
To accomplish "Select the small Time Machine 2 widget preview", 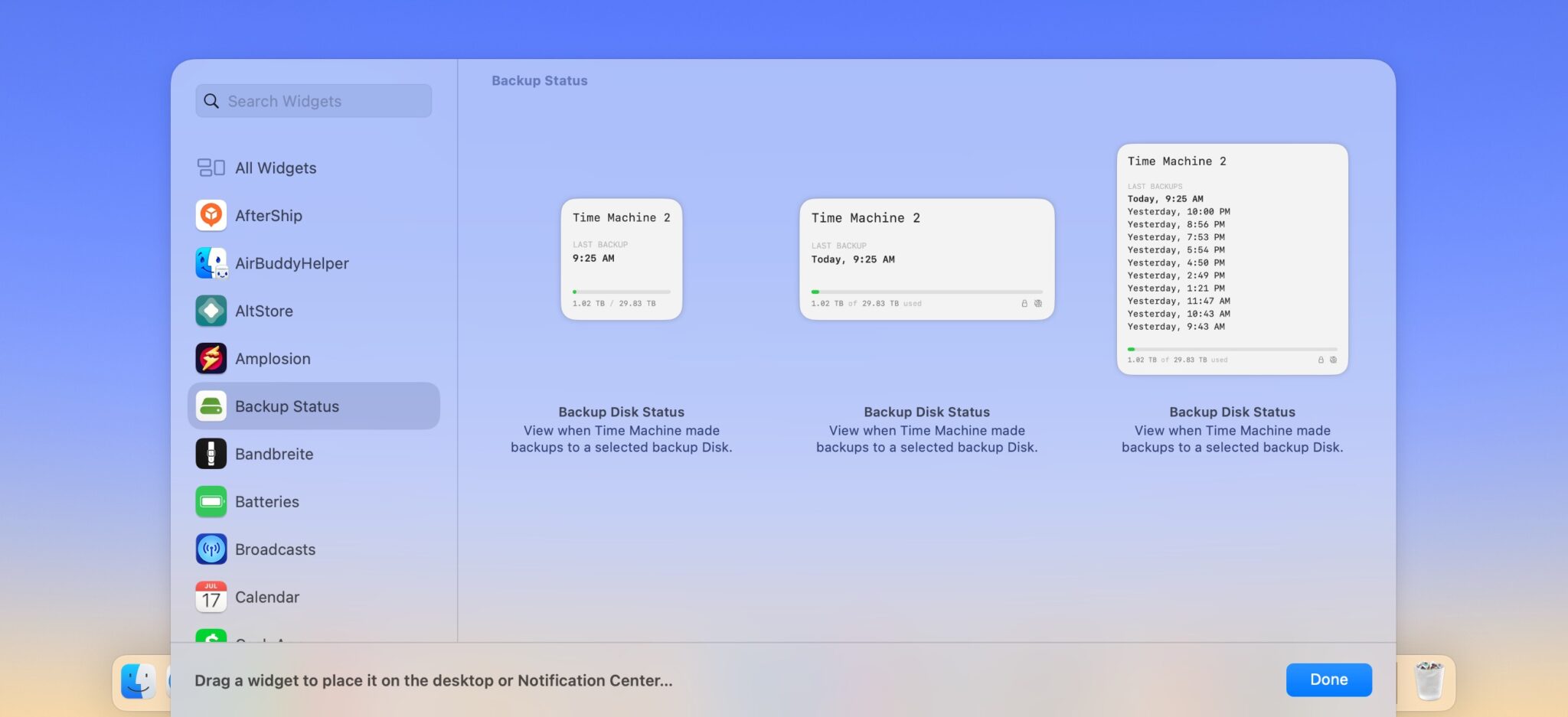I will click(621, 259).
